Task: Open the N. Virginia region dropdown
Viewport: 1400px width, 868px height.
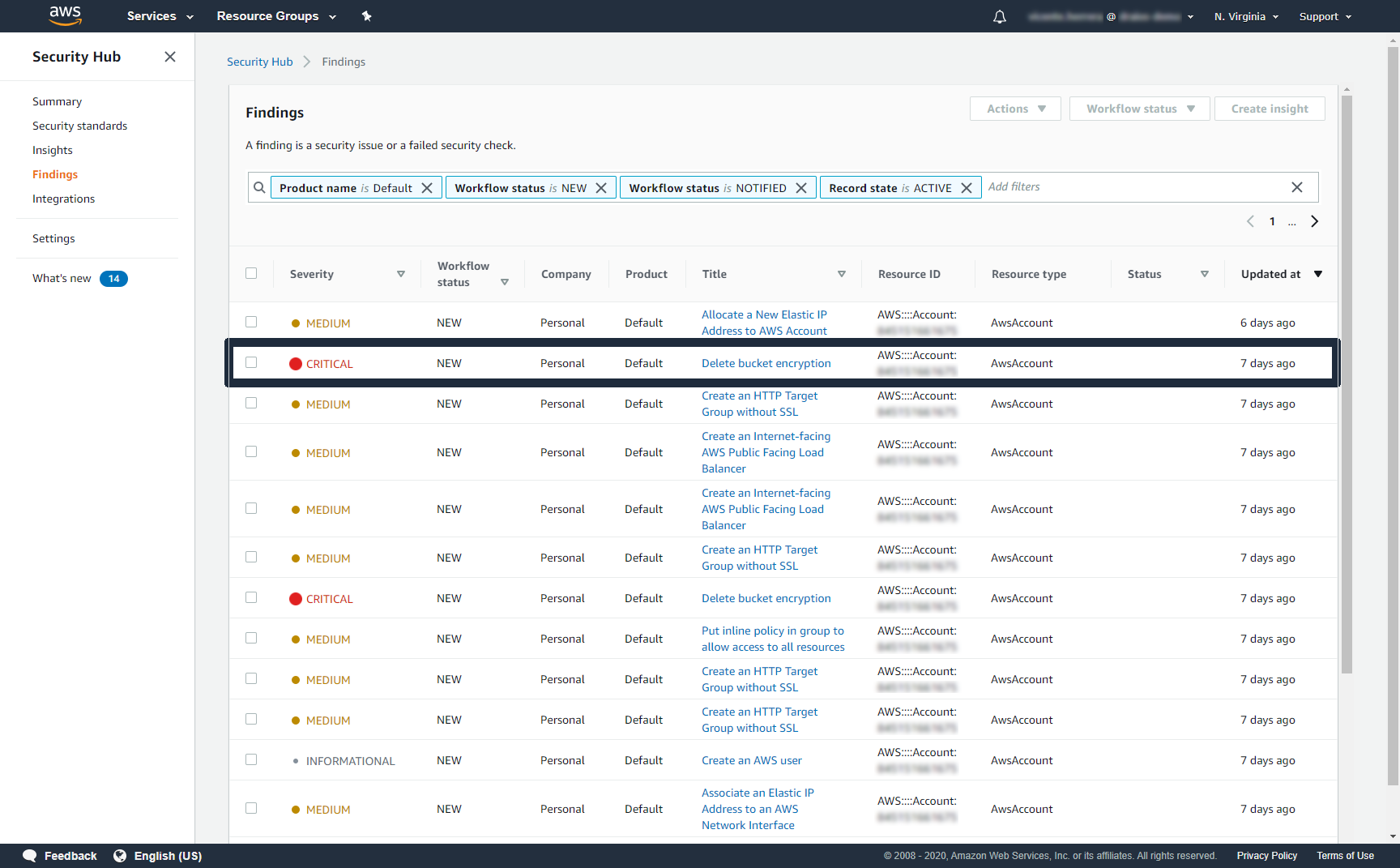Action: pos(1246,16)
